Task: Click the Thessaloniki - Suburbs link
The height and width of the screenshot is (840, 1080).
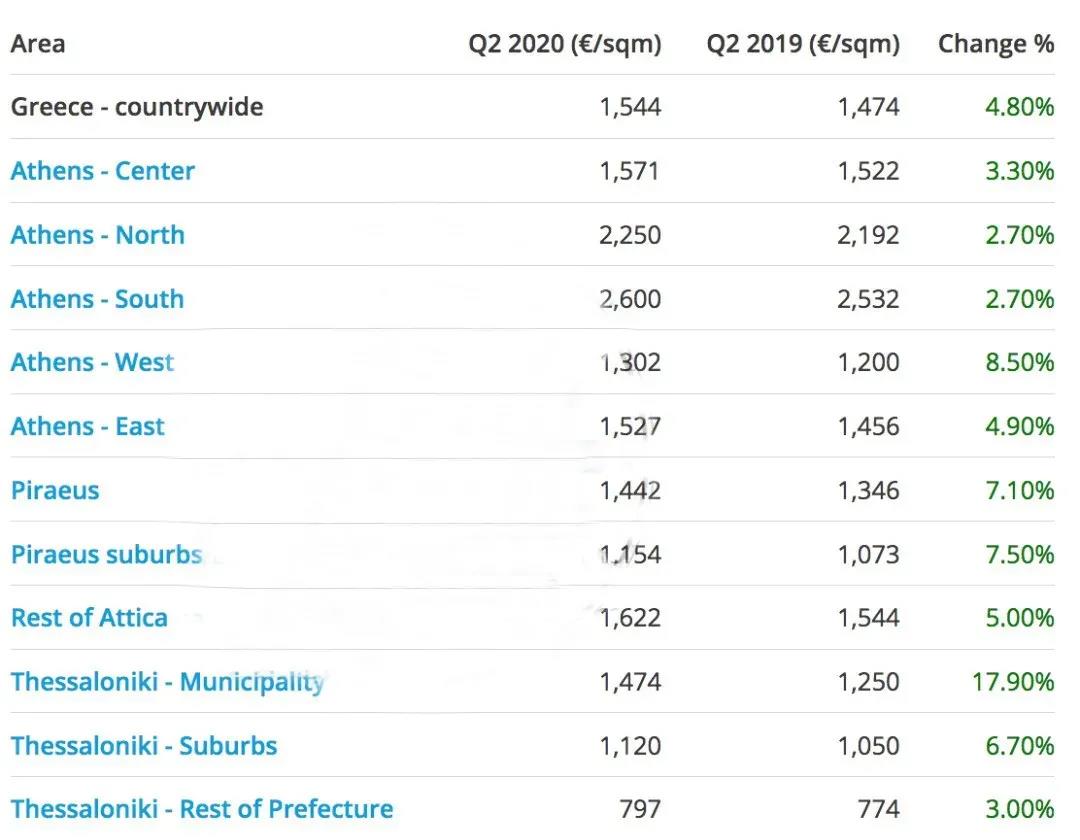Action: pos(144,746)
